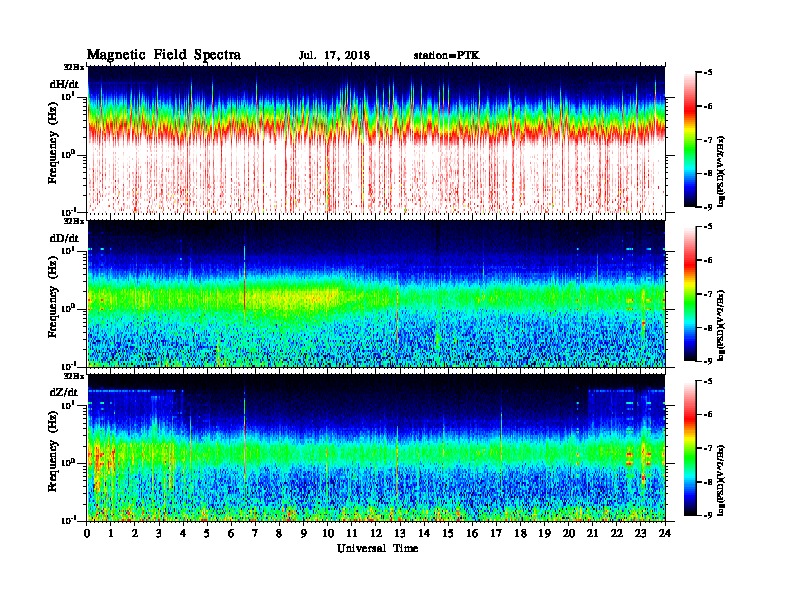The image size is (792, 612).
Task: Click the 'station=PTK' label
Action: pos(447,55)
